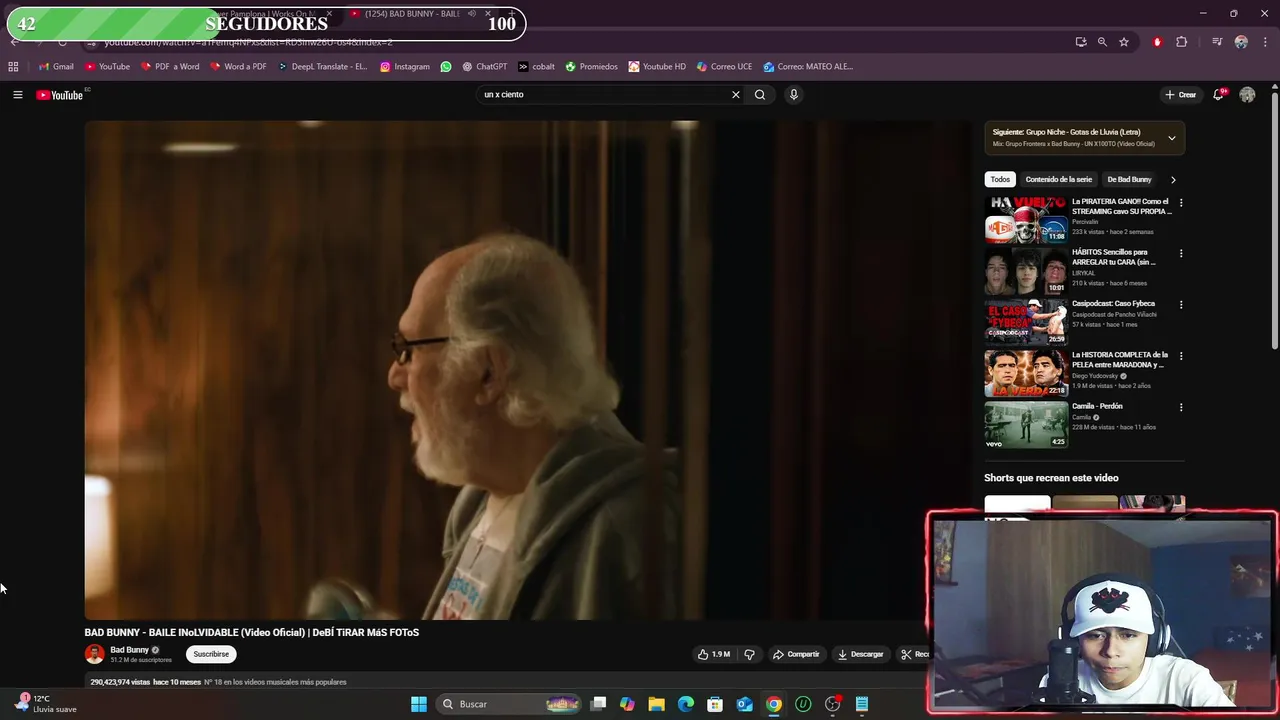Open Microsoft Edge from taskbar
Viewport: 1280px width, 720px height.
click(x=686, y=704)
